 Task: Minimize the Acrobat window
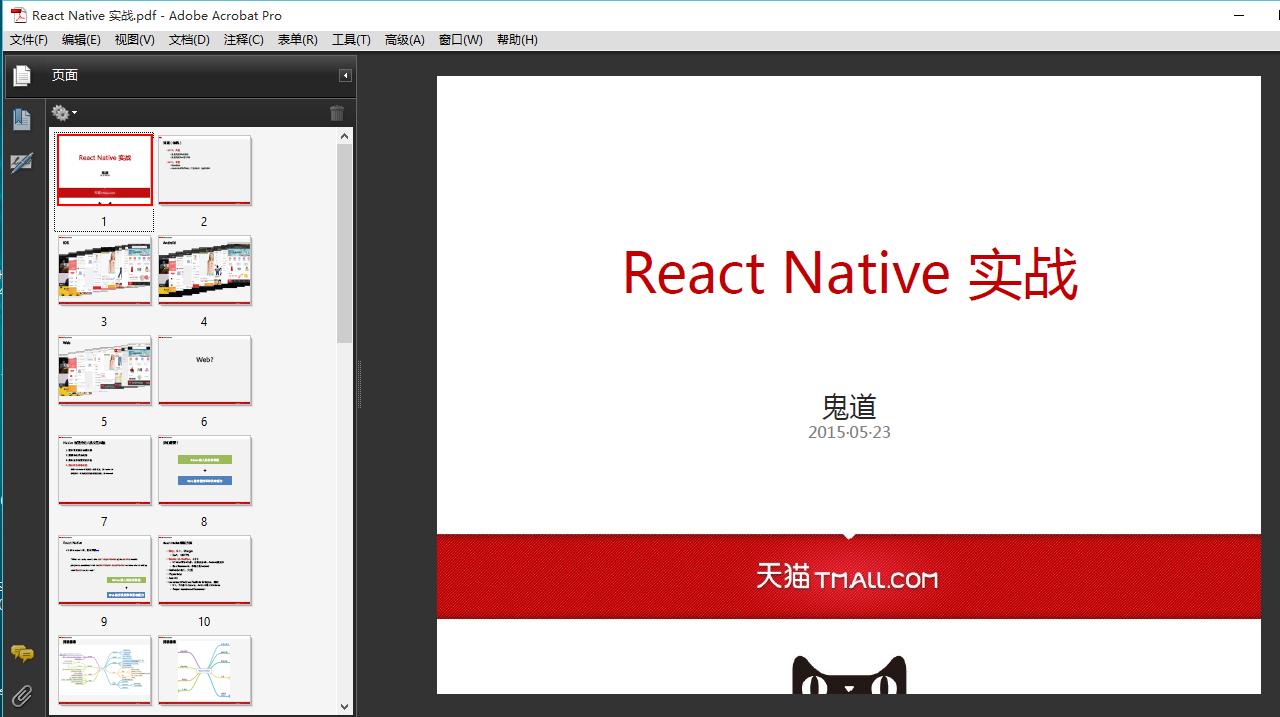point(1240,15)
